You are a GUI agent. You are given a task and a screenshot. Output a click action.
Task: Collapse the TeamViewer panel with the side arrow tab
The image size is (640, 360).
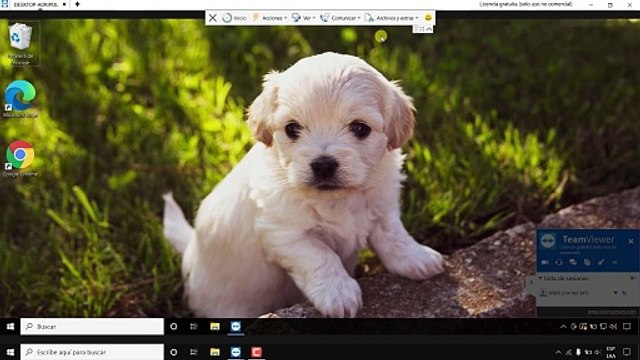point(531,282)
